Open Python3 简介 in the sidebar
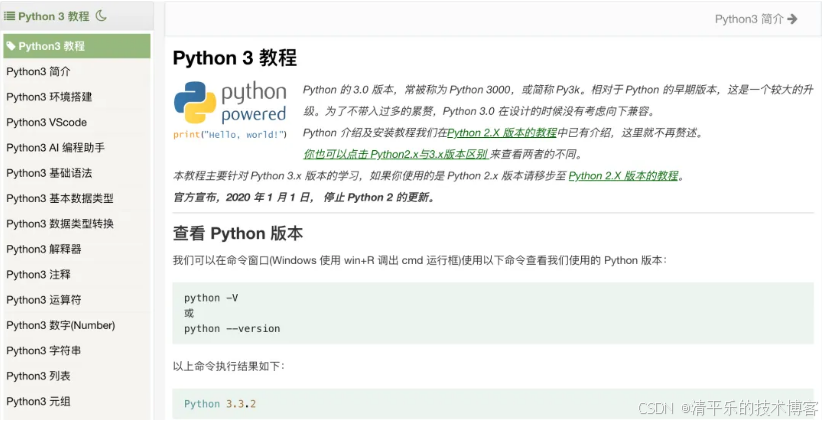The image size is (830, 424). (38, 71)
